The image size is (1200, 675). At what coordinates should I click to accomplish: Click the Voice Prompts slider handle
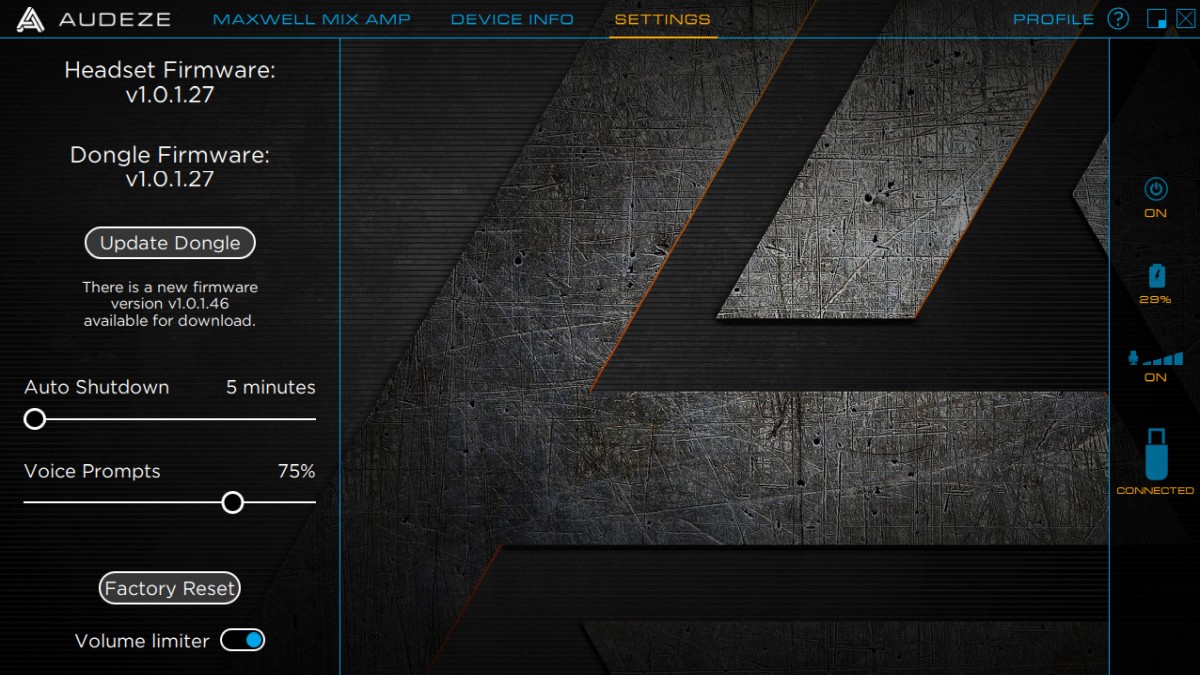(232, 502)
